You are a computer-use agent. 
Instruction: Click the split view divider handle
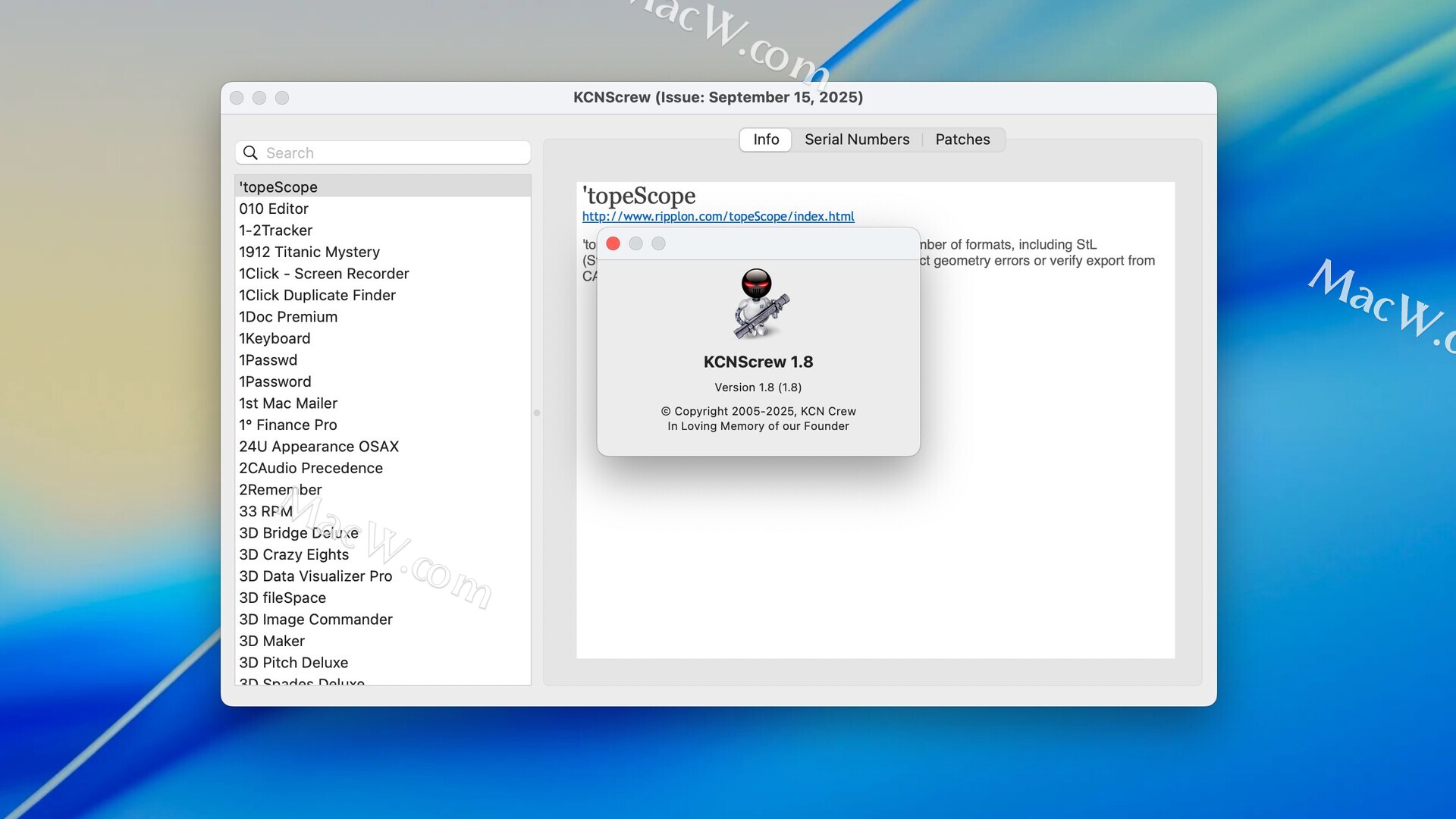537,413
